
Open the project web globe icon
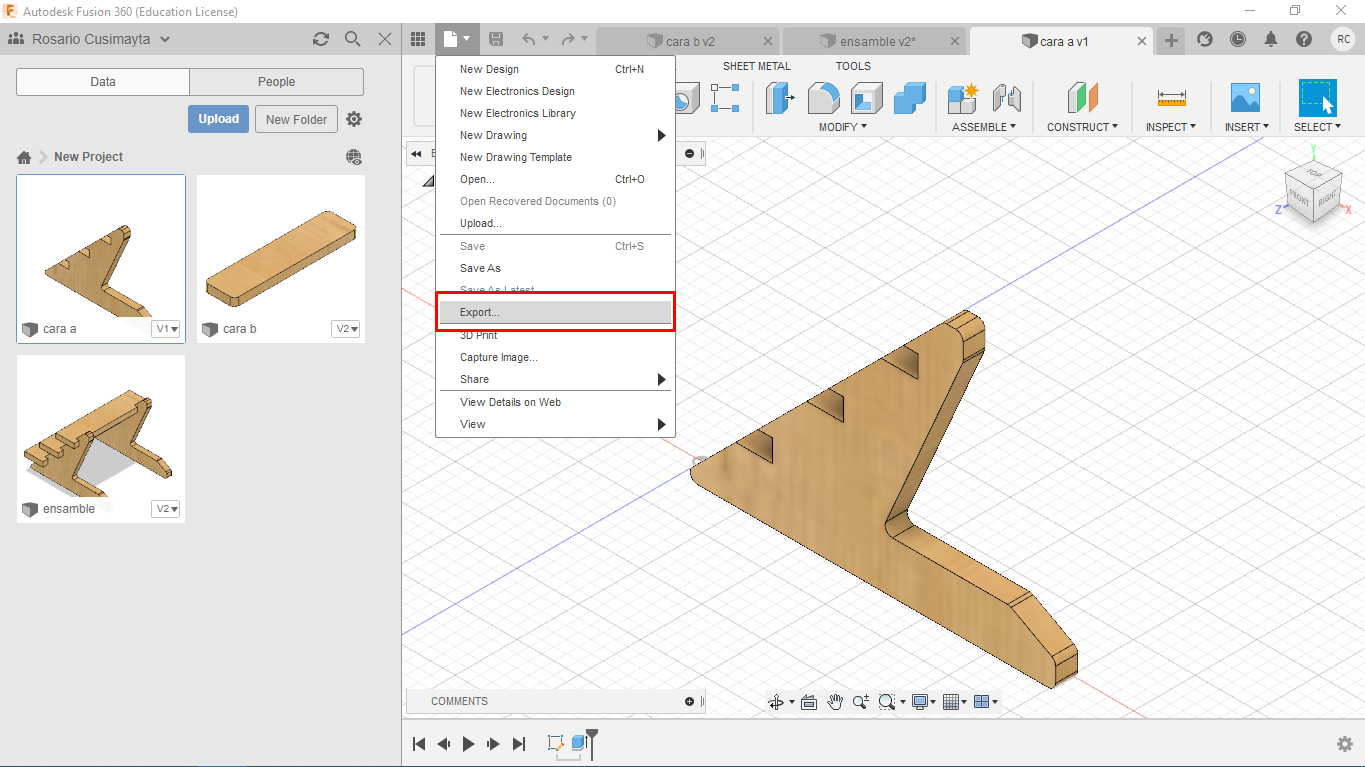(x=354, y=157)
